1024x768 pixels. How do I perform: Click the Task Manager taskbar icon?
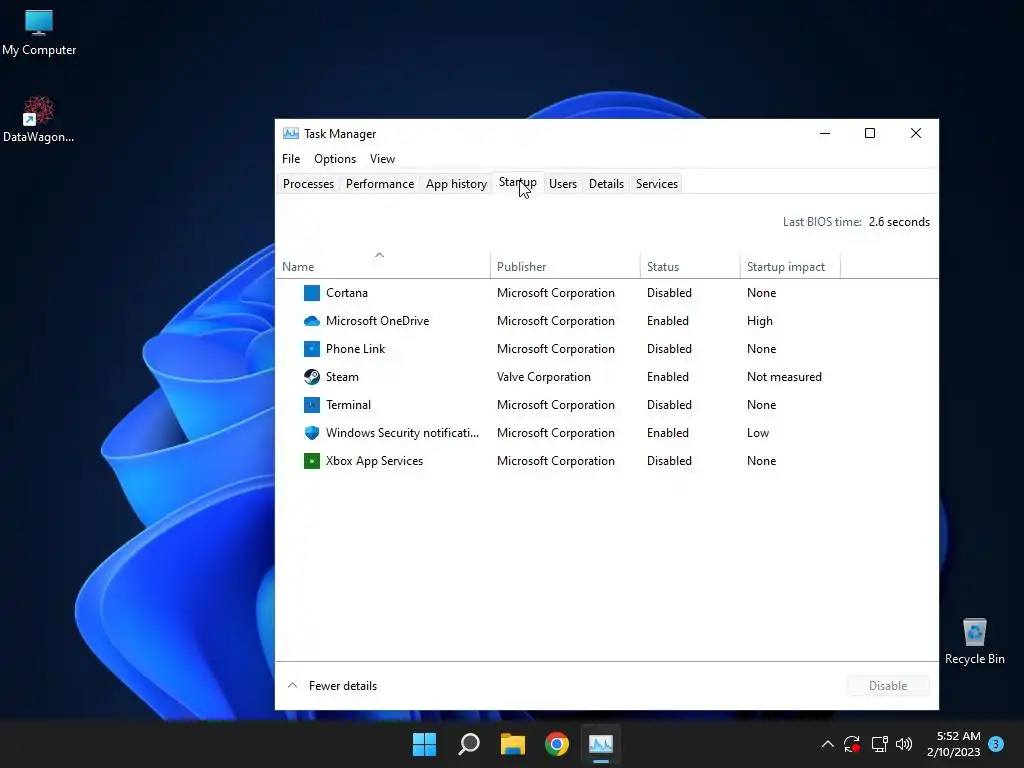tap(601, 744)
